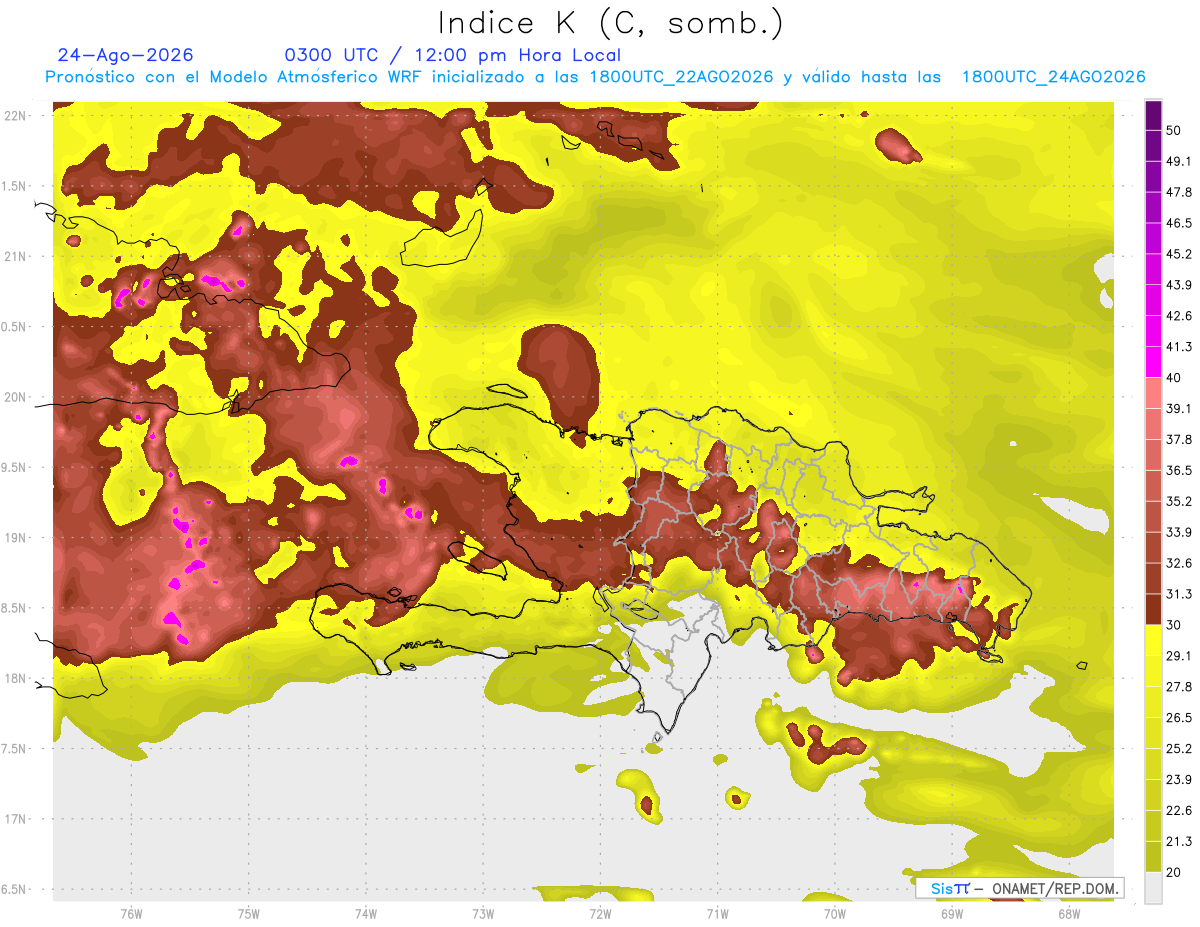Click legend value '43.9'
This screenshot has height=927, width=1200.
pos(1177,285)
